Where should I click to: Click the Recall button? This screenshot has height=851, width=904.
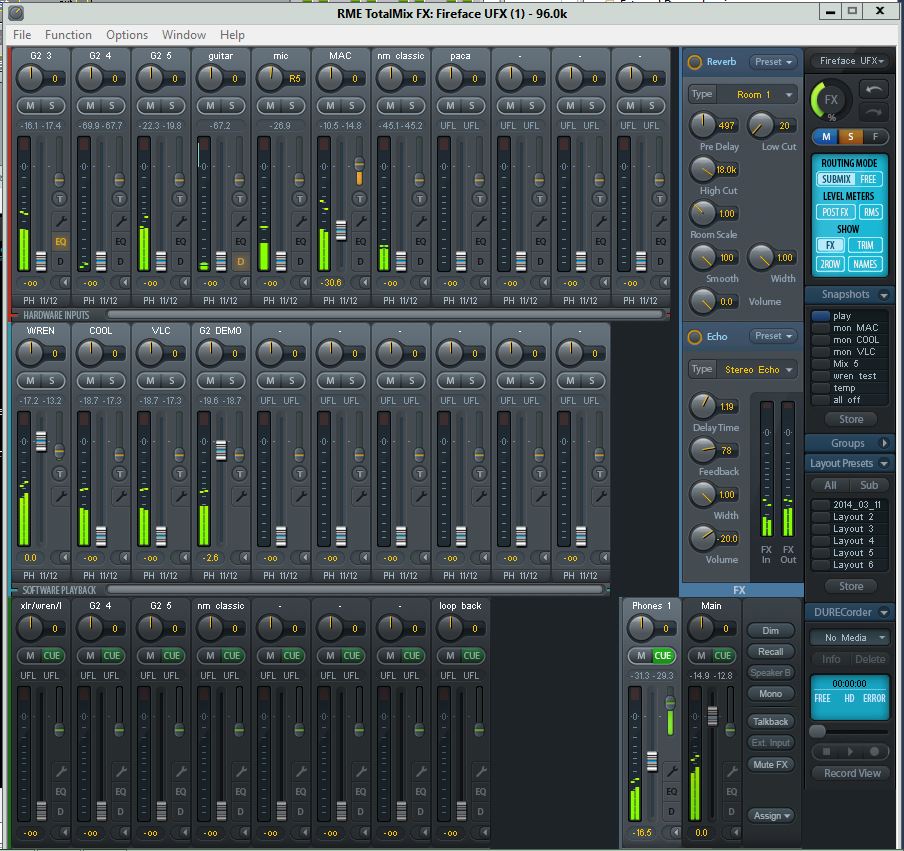[x=771, y=652]
